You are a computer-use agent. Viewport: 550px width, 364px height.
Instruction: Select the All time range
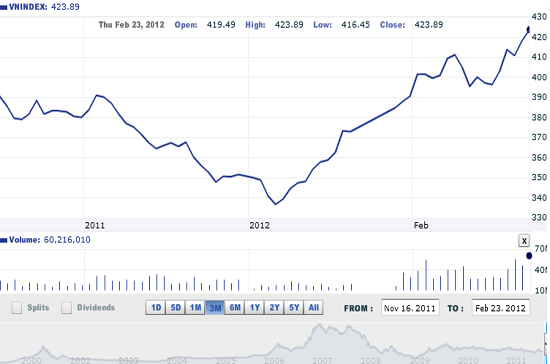[x=313, y=308]
